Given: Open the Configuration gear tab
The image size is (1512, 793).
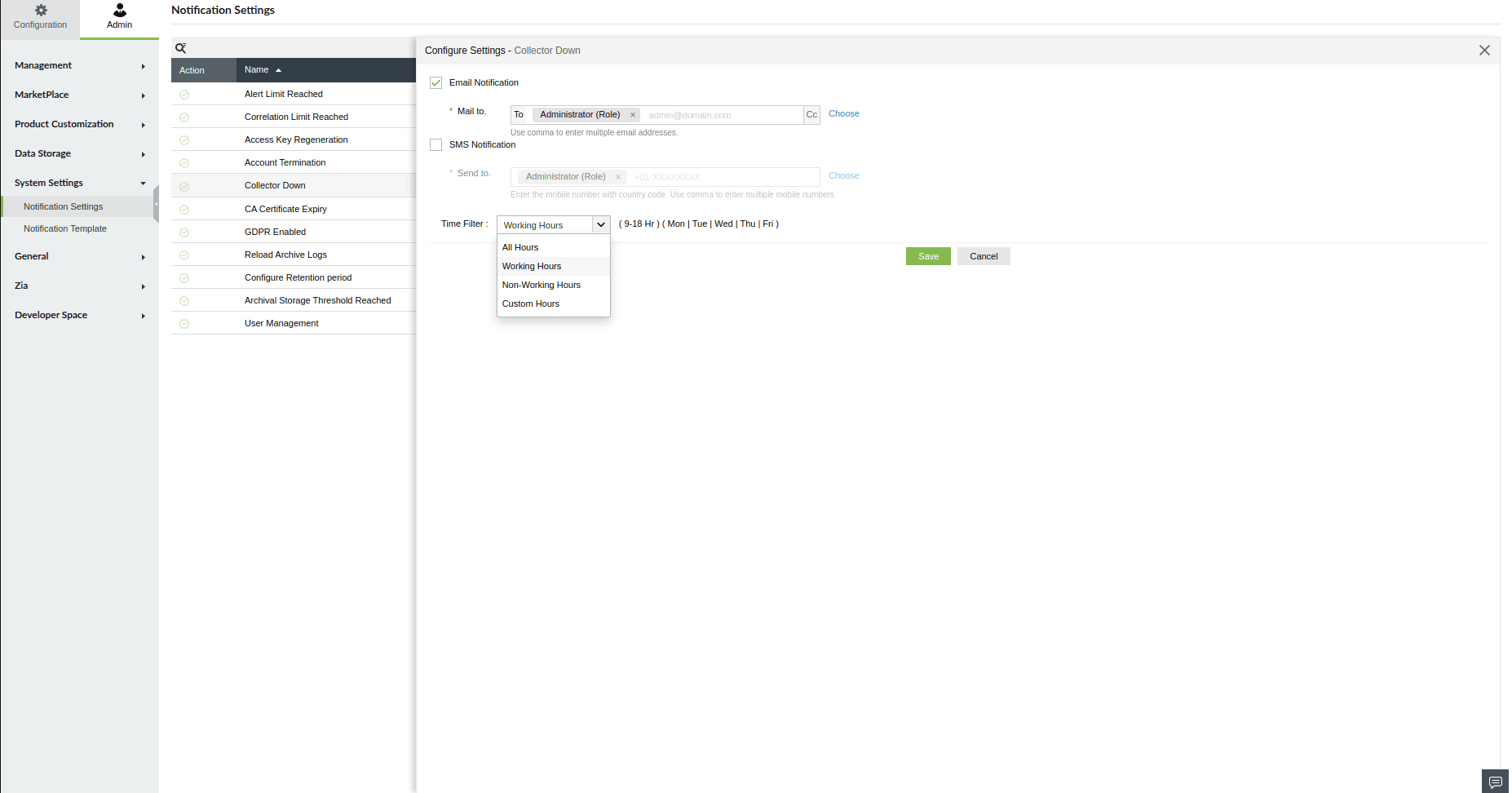Looking at the screenshot, I should (x=40, y=18).
